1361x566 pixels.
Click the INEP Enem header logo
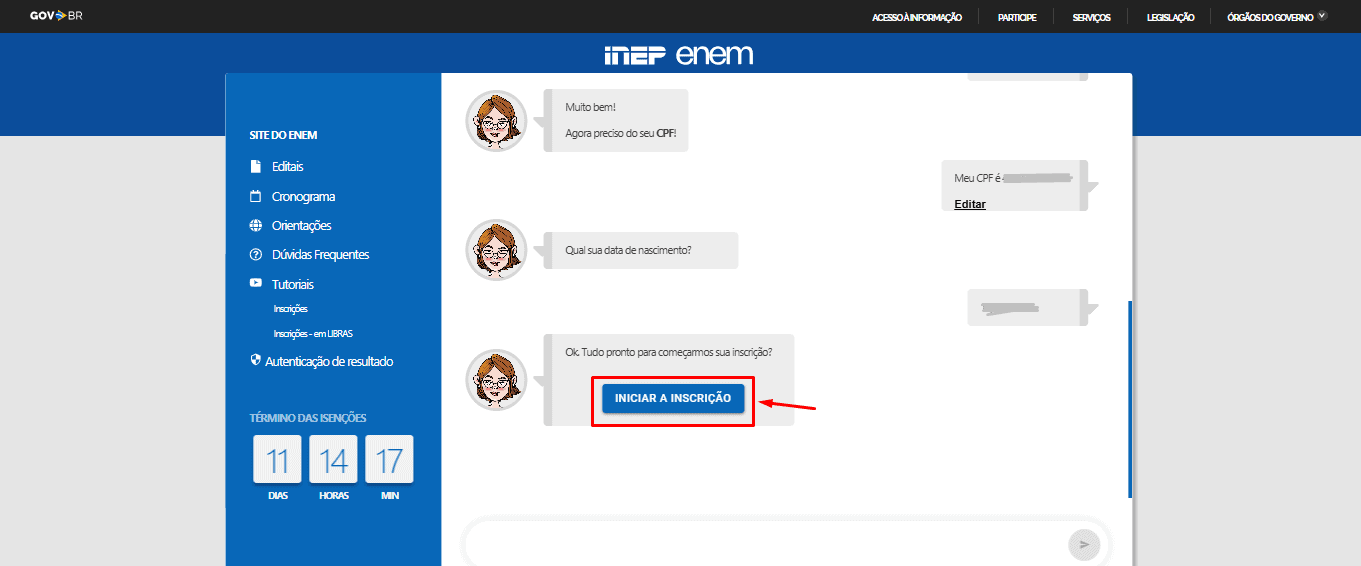tap(679, 55)
